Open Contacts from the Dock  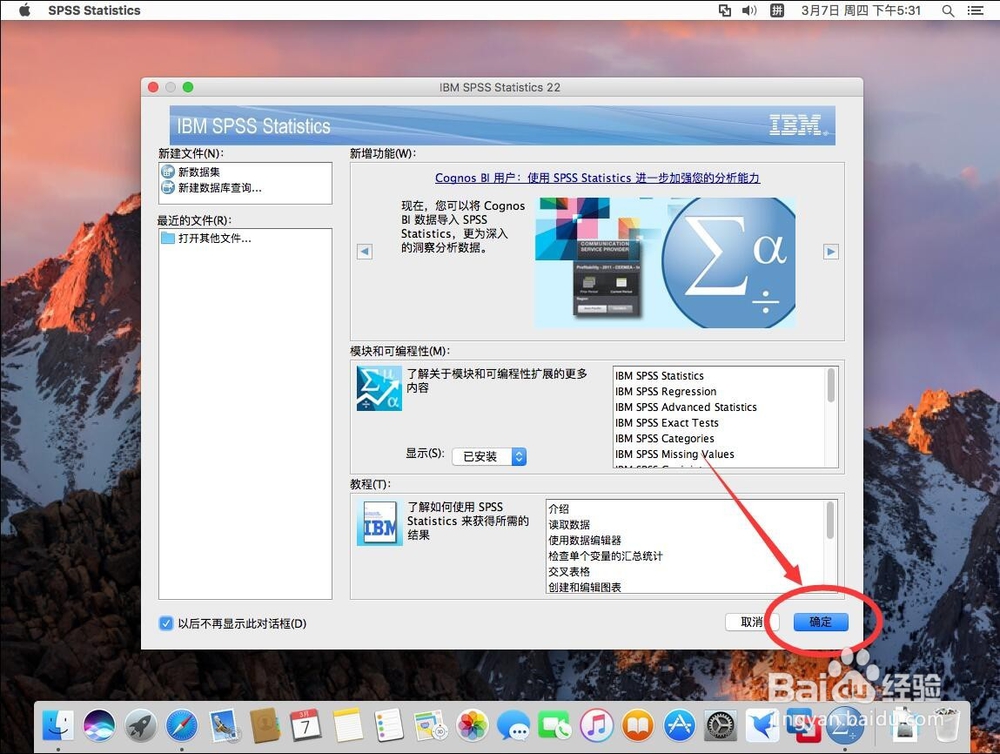tap(265, 725)
